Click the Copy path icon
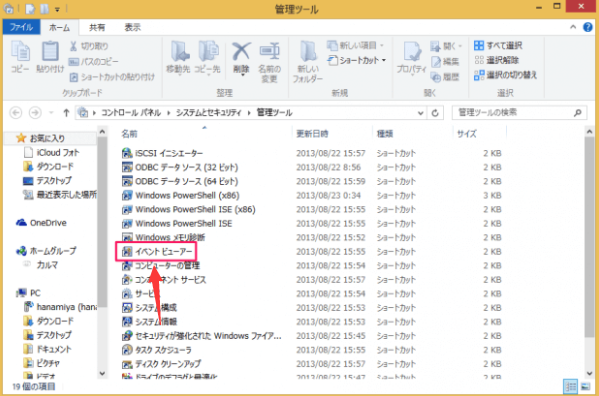This screenshot has width=599, height=396. tap(73, 61)
